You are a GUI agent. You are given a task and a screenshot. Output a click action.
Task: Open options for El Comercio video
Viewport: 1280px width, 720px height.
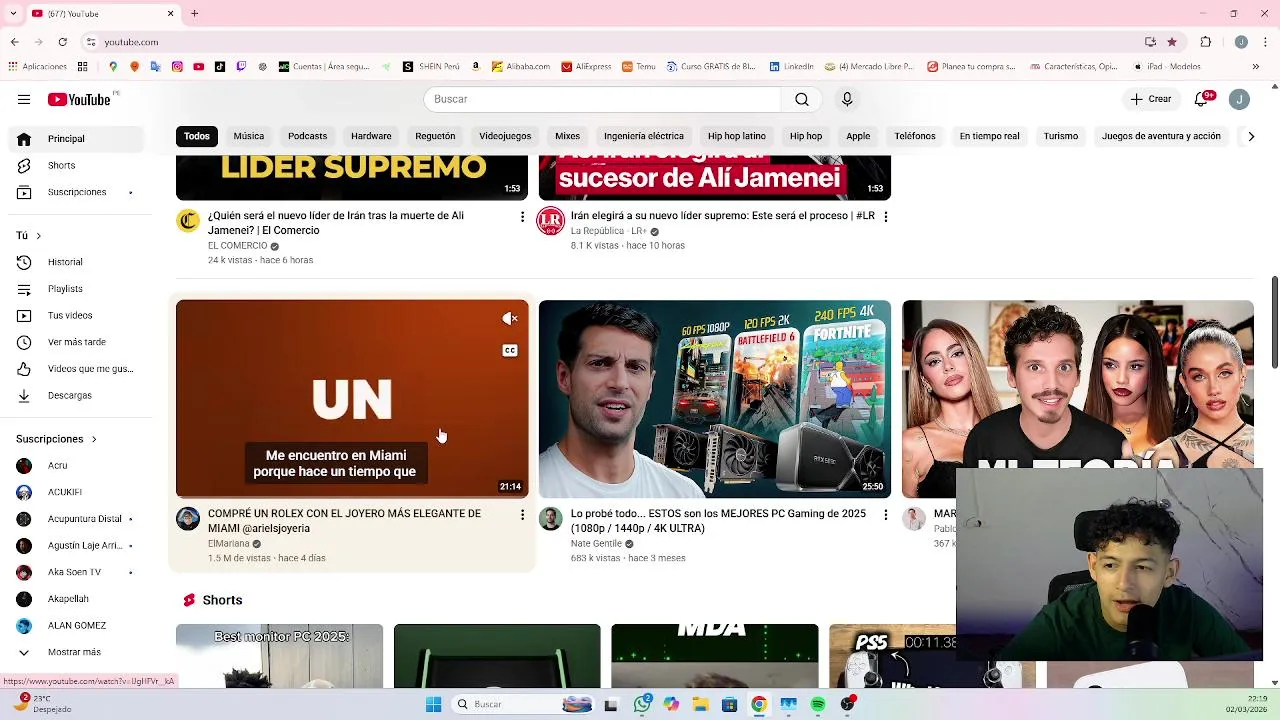(522, 216)
